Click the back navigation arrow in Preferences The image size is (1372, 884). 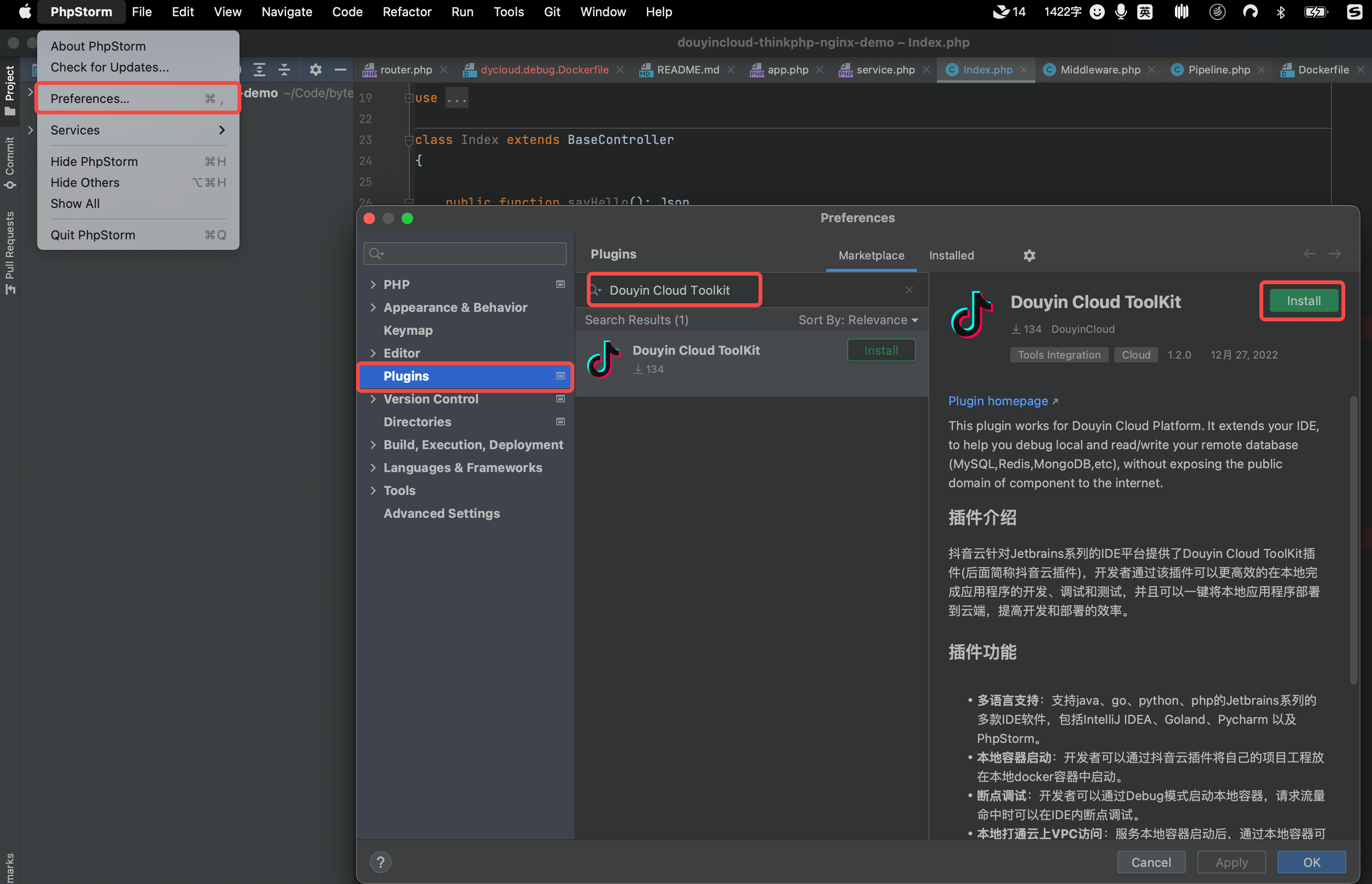1309,254
